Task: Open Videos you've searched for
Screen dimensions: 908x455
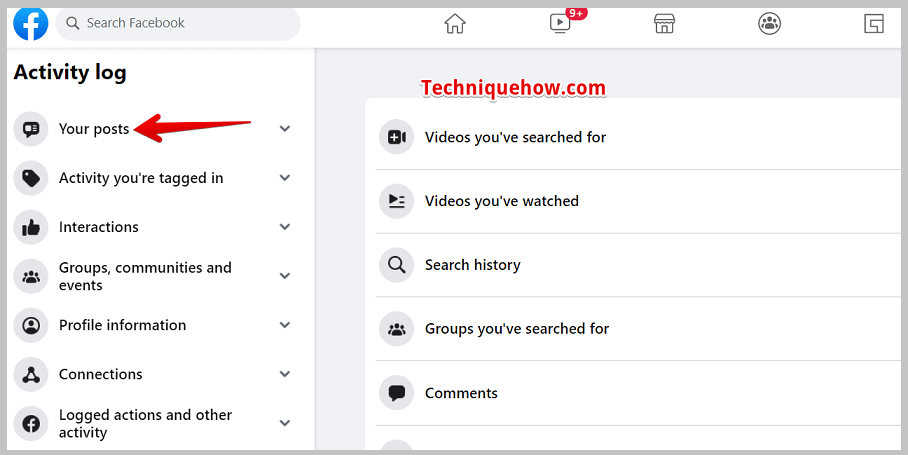Action: point(515,137)
